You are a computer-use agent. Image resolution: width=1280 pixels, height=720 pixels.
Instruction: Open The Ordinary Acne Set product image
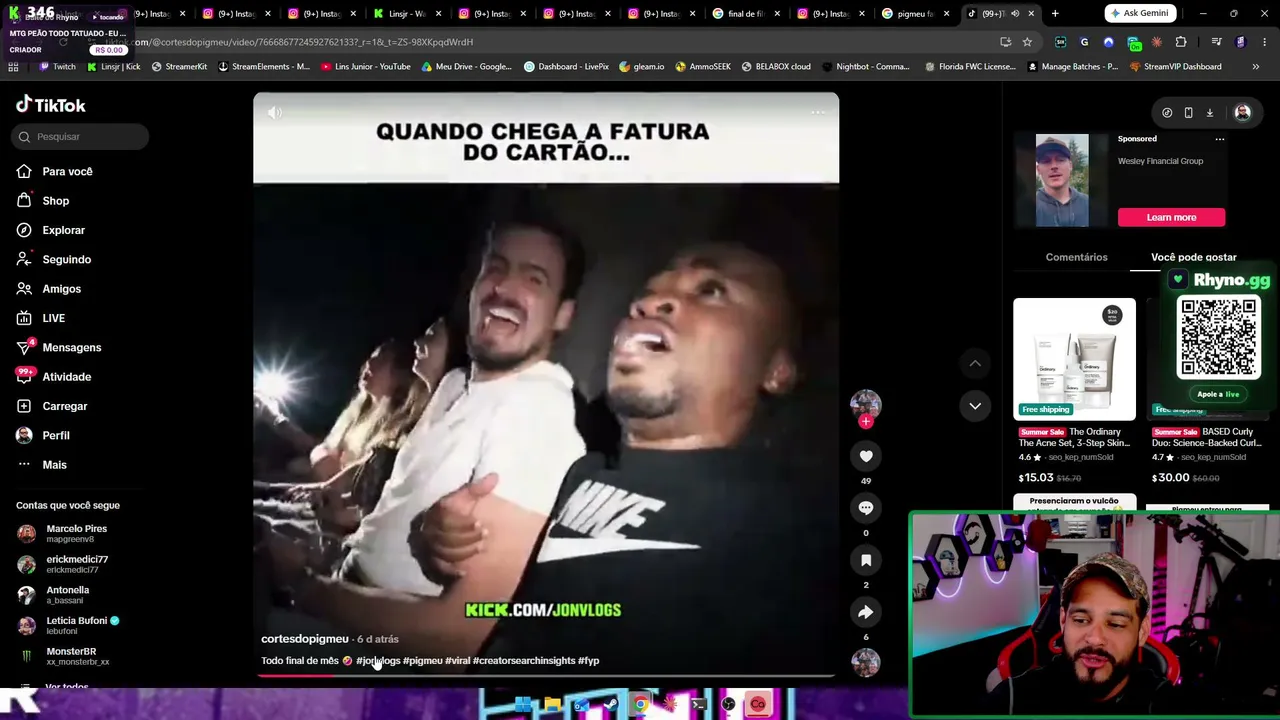click(x=1074, y=359)
